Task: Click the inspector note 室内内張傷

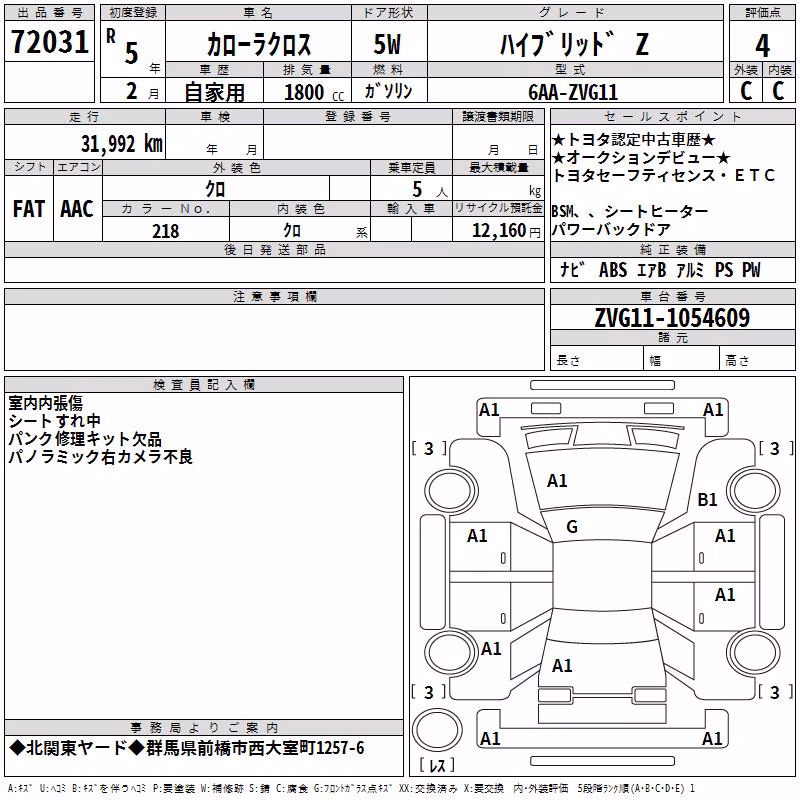Action: click(x=45, y=403)
